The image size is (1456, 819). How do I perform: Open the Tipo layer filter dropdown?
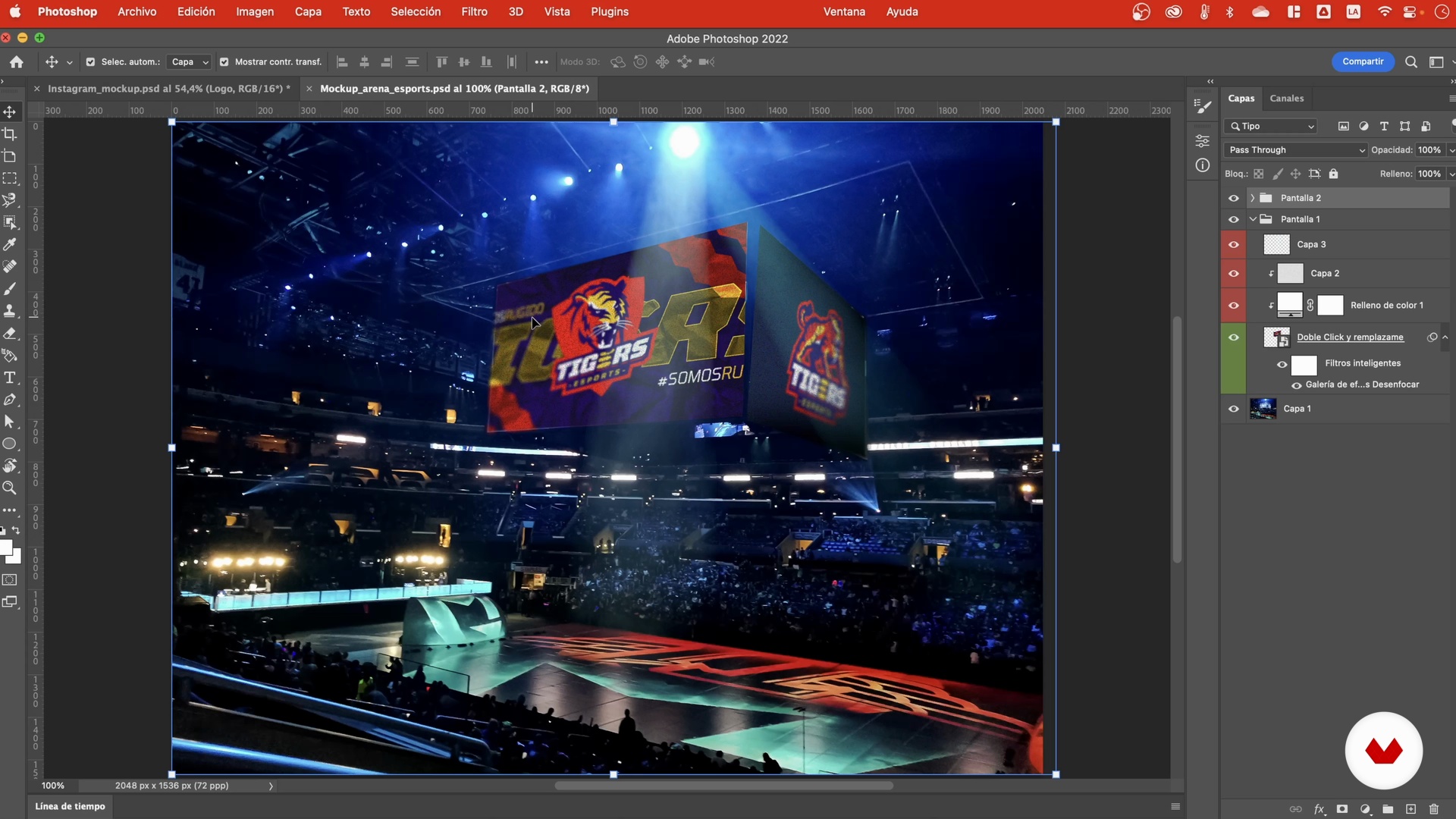(x=1271, y=127)
